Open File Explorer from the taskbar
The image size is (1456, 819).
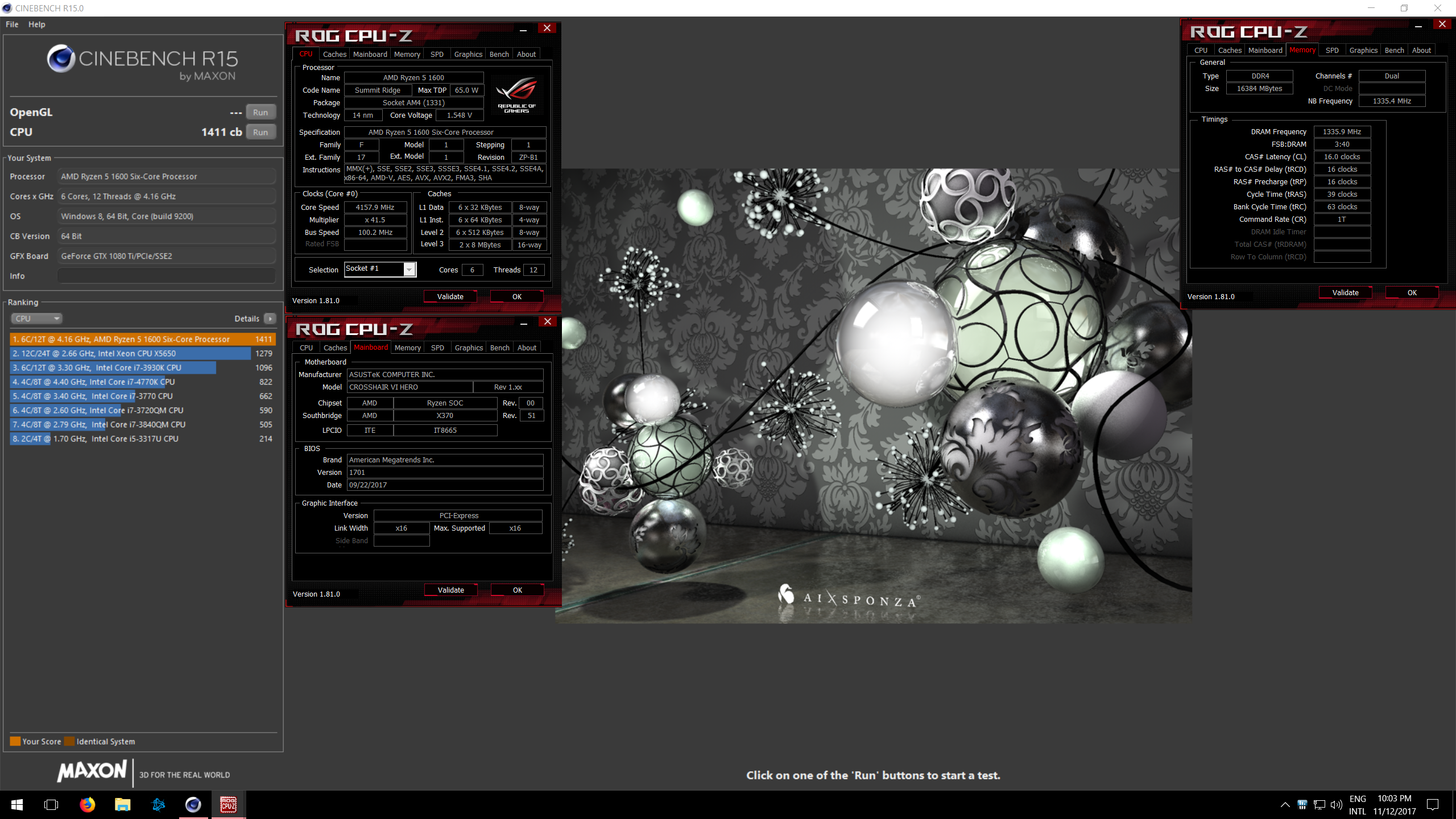[122, 804]
